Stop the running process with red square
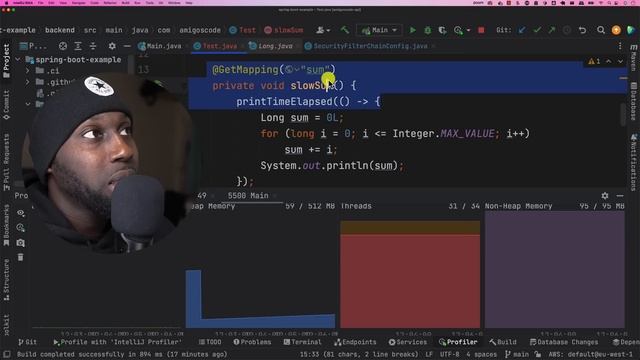The width and height of the screenshot is (640, 360). point(481,30)
